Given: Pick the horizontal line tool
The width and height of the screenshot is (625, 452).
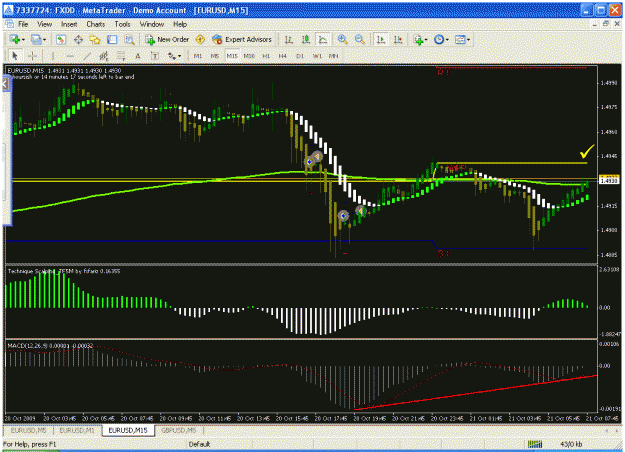Looking at the screenshot, I should point(70,56).
